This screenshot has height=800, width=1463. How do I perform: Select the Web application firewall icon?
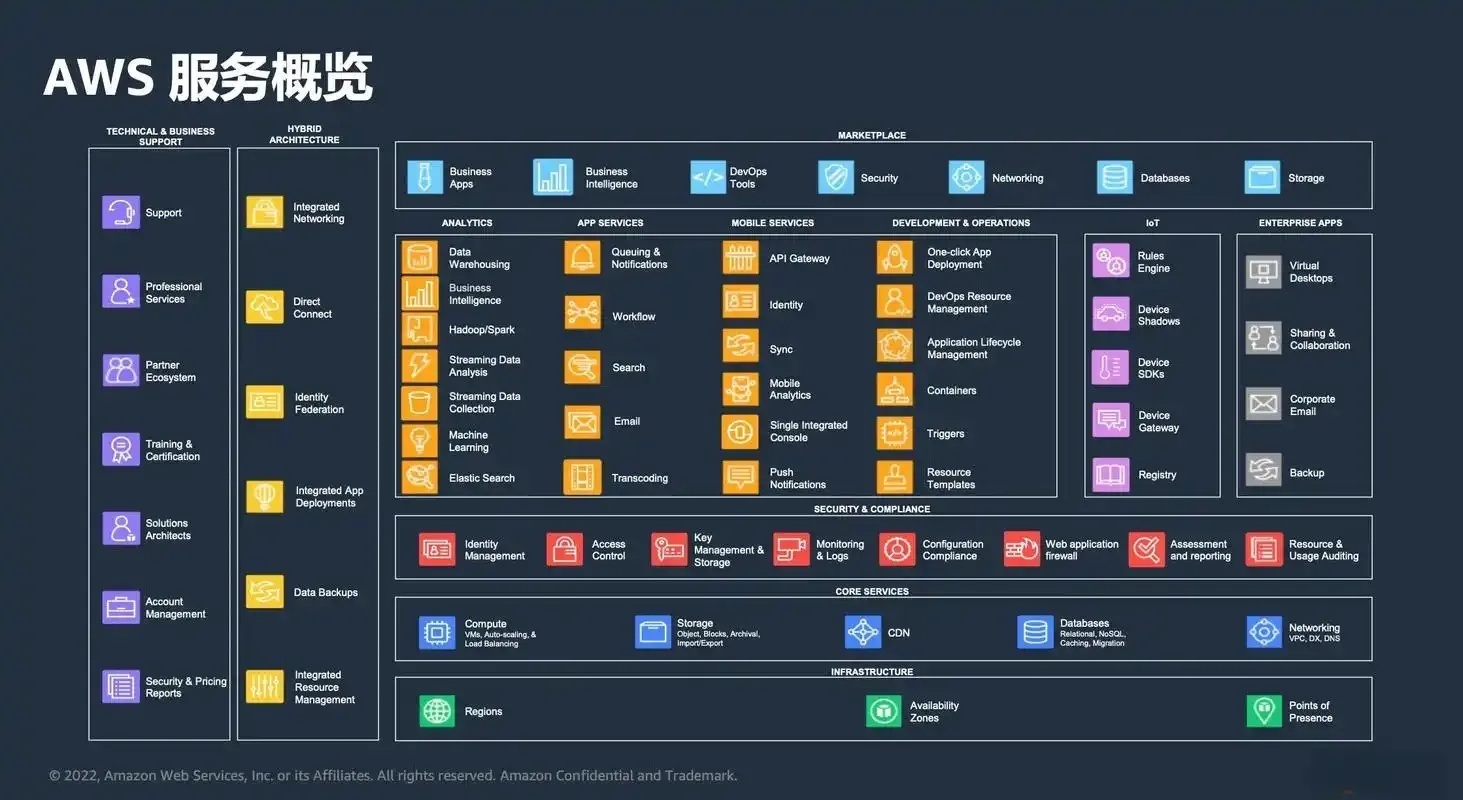pyautogui.click(x=1022, y=549)
